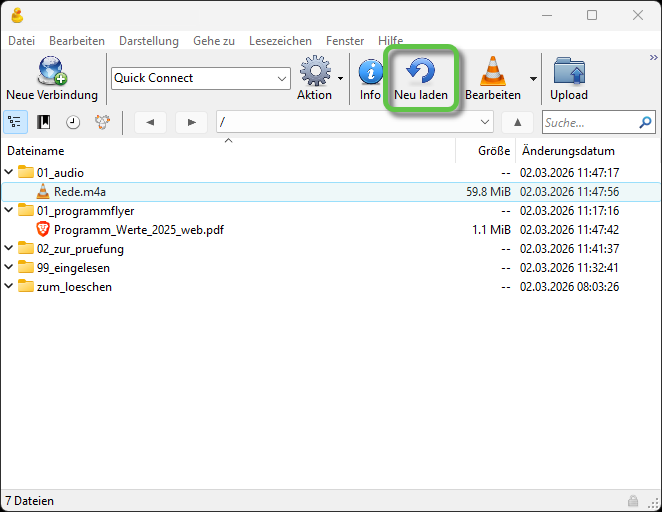Reload the listing with Neu laden
This screenshot has width=662, height=512.
[x=420, y=78]
